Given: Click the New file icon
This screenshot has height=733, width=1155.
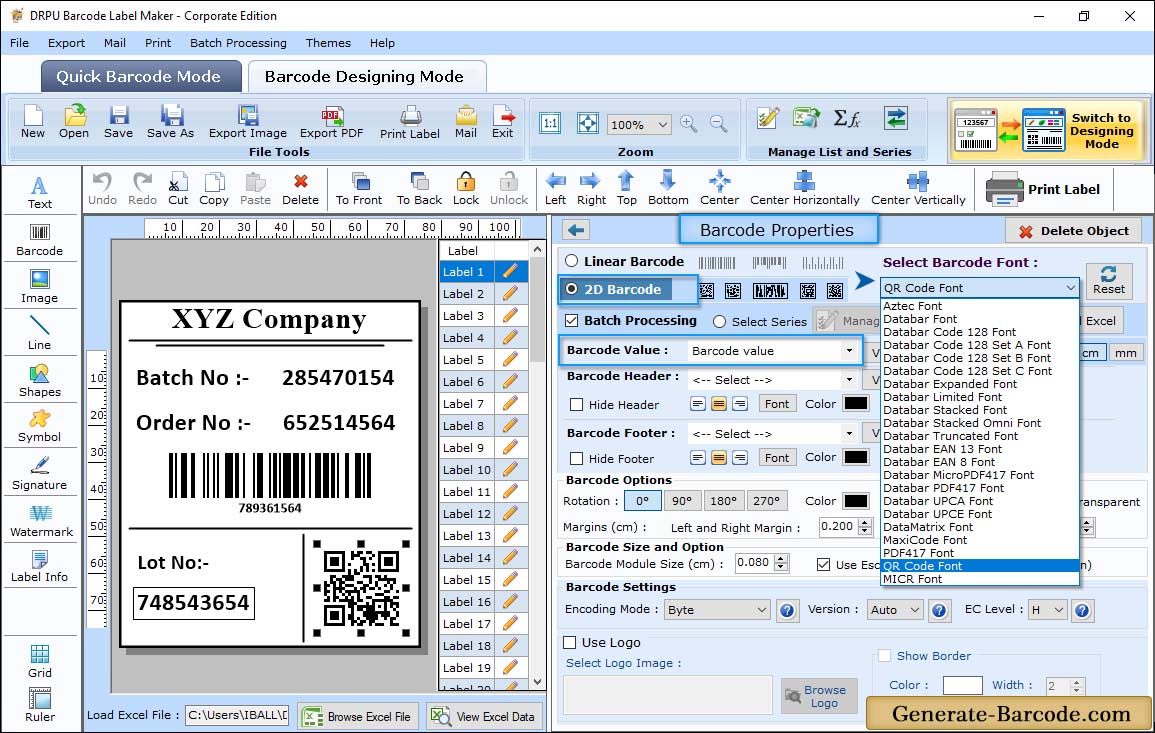Looking at the screenshot, I should tap(32, 122).
